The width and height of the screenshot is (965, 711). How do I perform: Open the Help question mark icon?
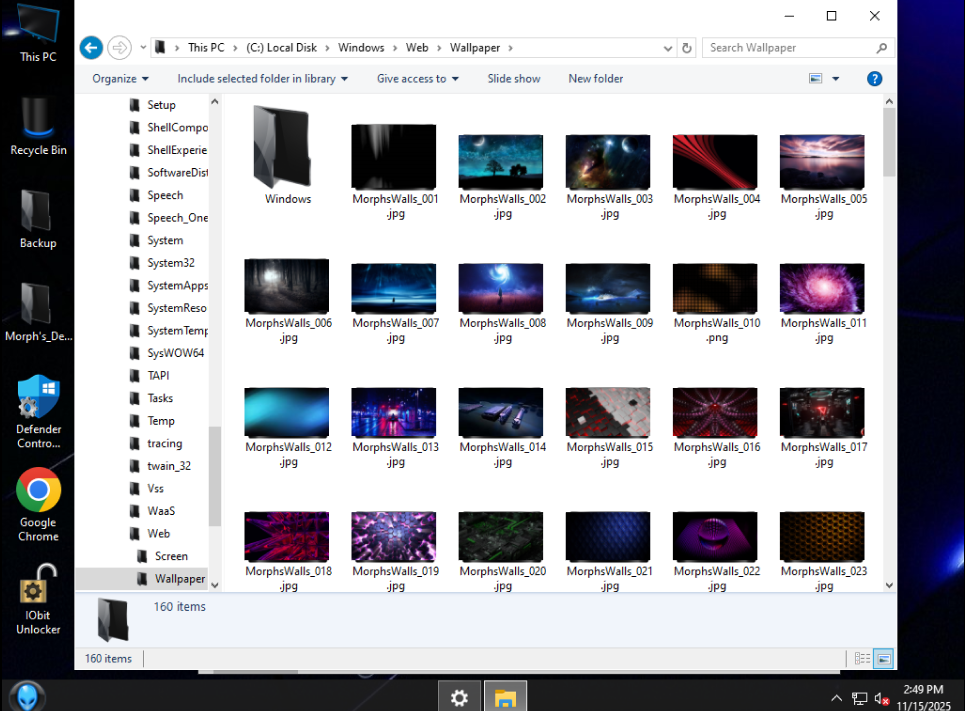(x=874, y=79)
